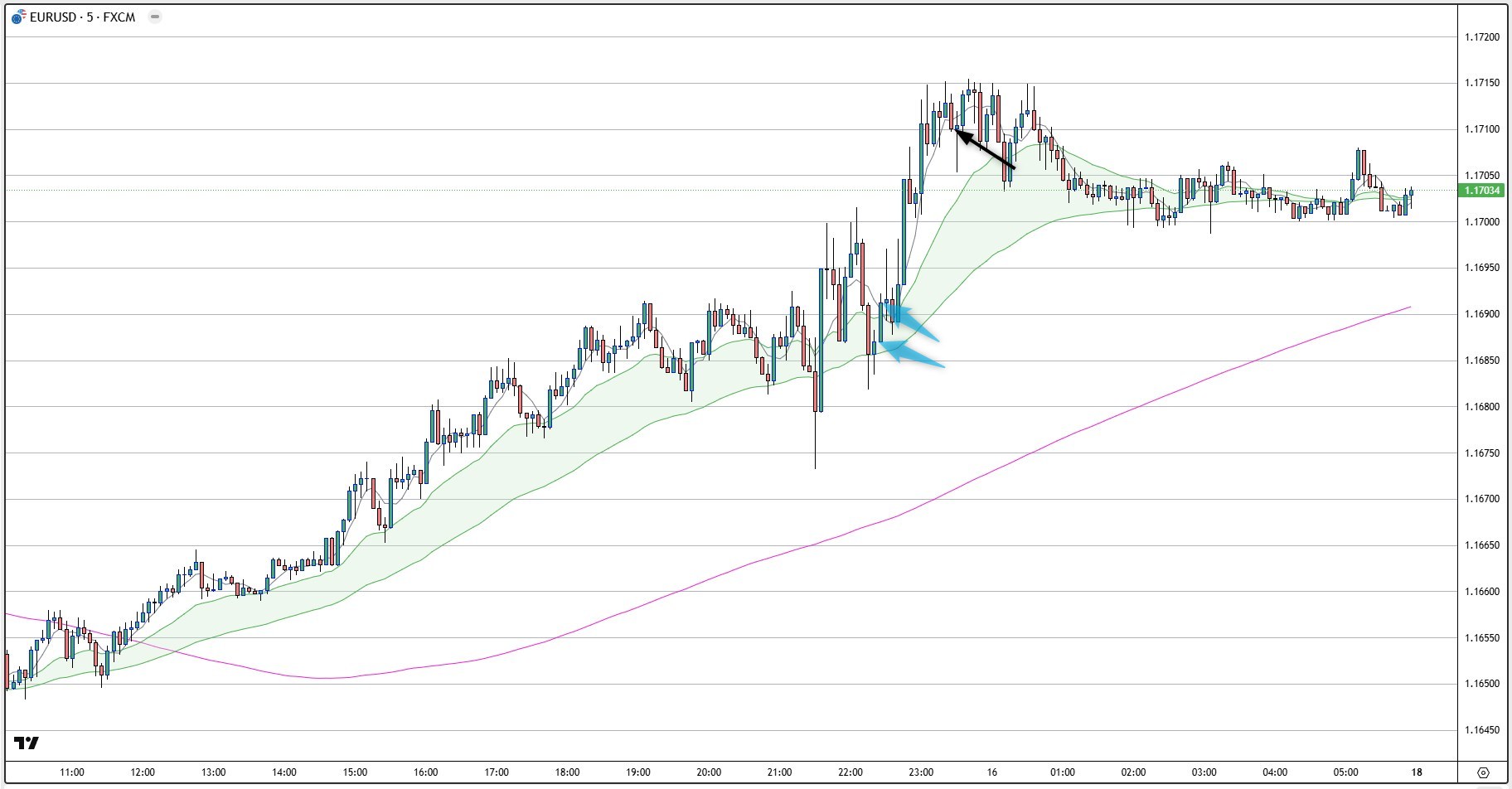The width and height of the screenshot is (1512, 789).
Task: Click the 23:00 time axis label
Action: point(921,772)
